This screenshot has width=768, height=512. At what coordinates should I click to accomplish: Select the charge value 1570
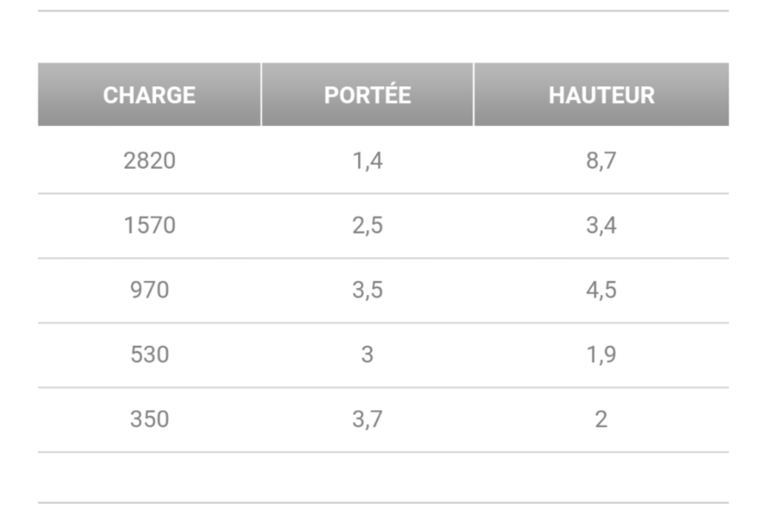click(149, 225)
